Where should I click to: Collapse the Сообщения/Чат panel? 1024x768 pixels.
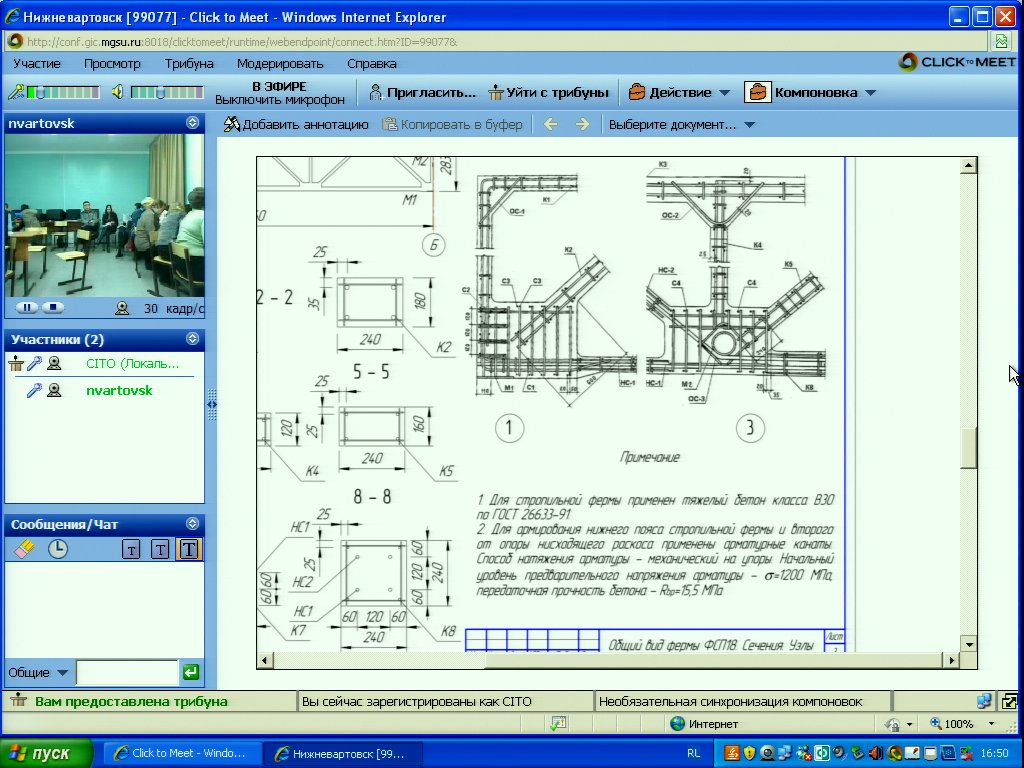pos(192,523)
